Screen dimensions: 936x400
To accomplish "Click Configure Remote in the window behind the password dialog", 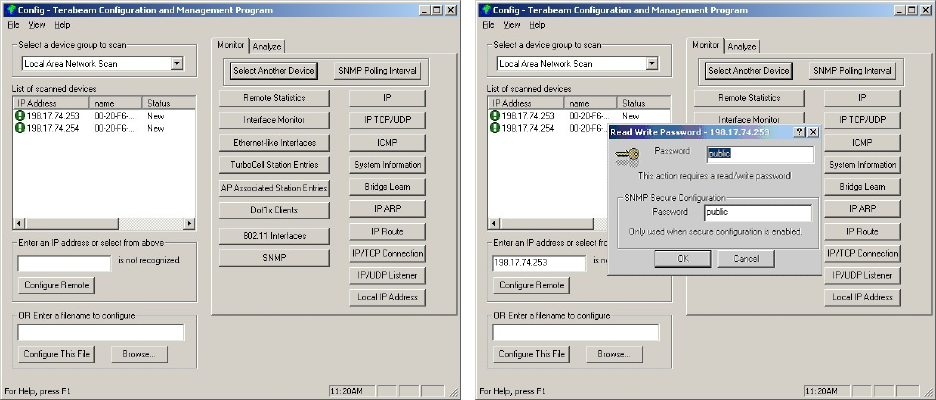I will click(x=532, y=285).
